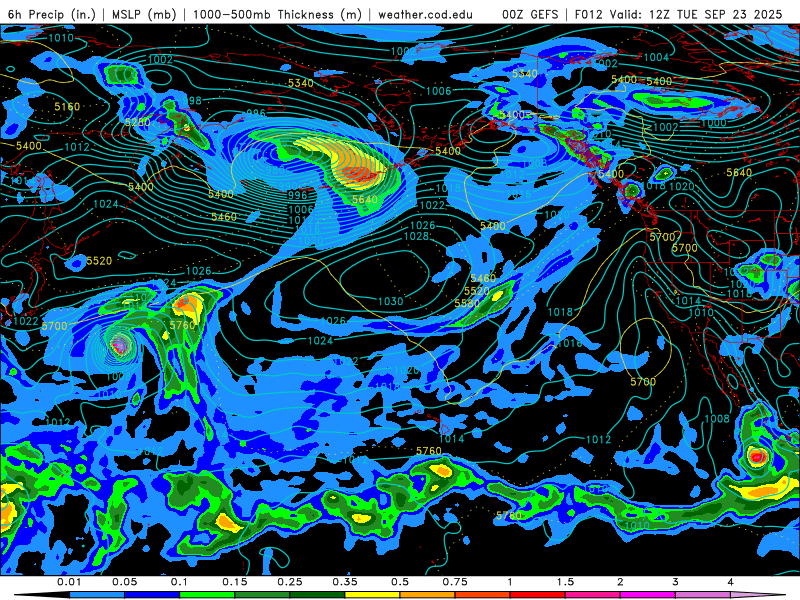Screen dimensions: 800x600
Task: Click the 0.75 legend value
Action: pyautogui.click(x=455, y=582)
